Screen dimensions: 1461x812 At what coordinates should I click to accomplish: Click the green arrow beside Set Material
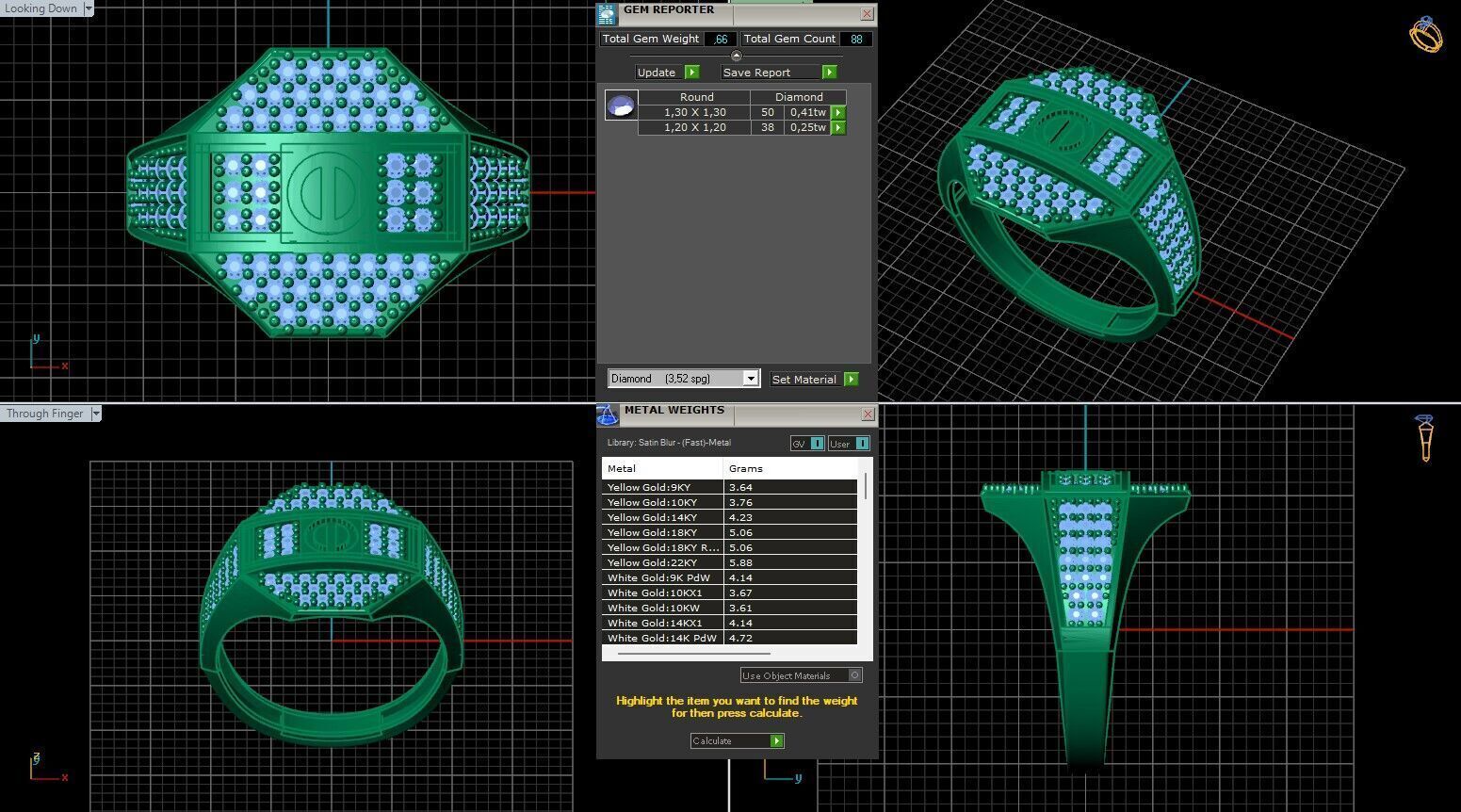click(x=852, y=379)
